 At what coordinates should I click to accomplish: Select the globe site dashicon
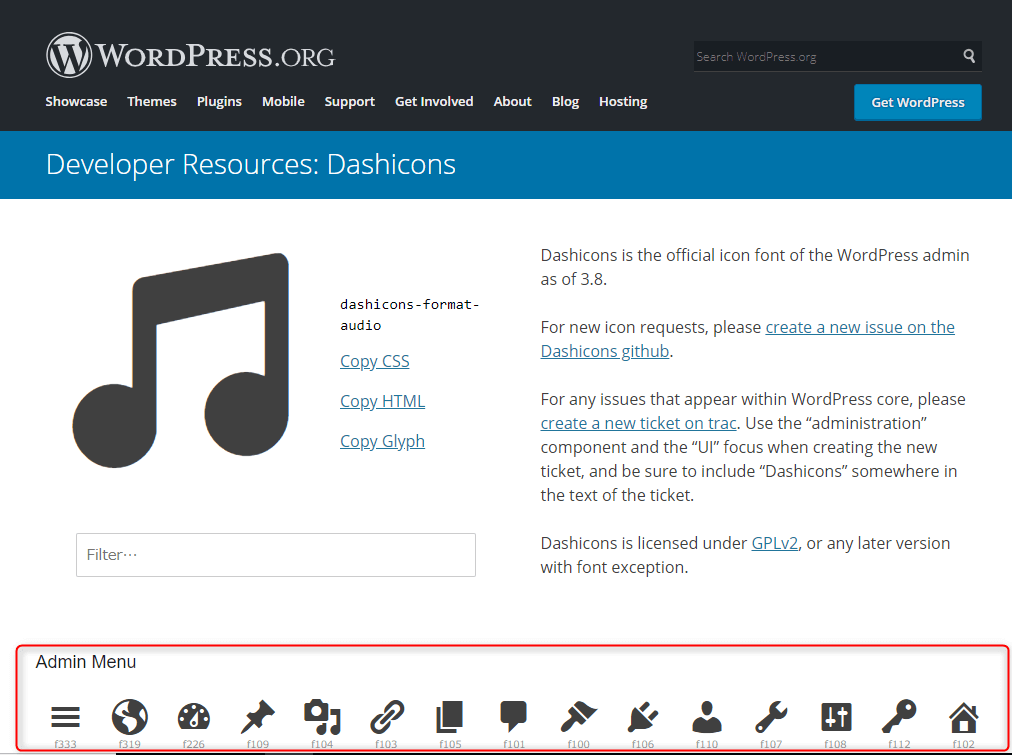129,717
